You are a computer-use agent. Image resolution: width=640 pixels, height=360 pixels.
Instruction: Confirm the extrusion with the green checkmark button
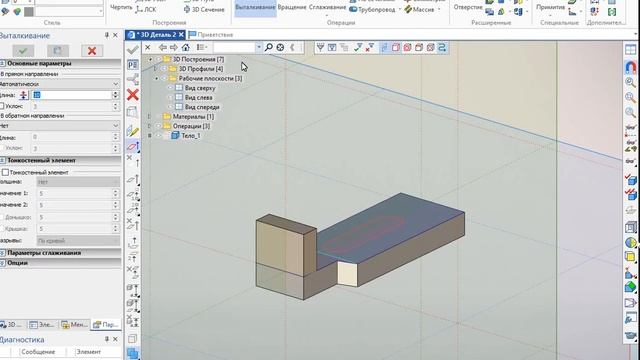(x=23, y=51)
